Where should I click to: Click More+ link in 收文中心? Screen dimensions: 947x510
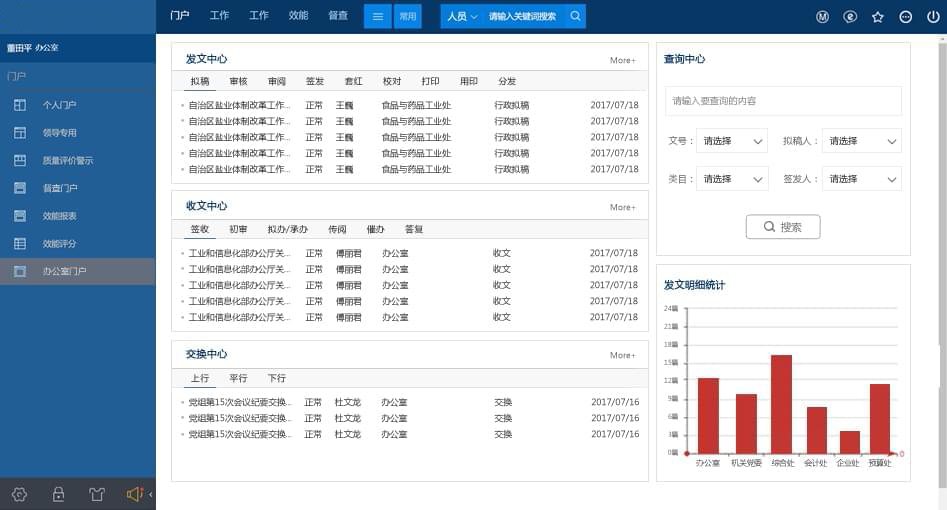622,207
